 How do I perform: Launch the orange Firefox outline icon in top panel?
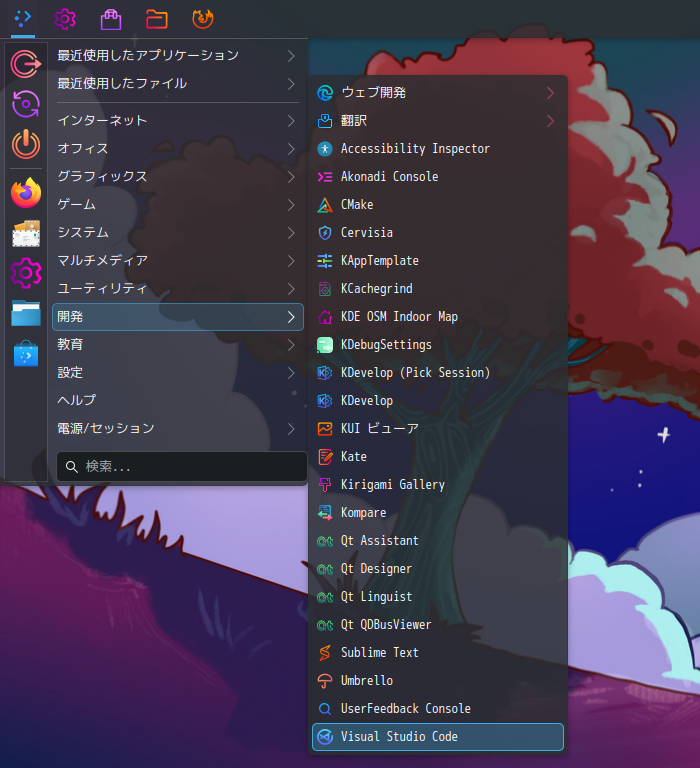(x=202, y=19)
